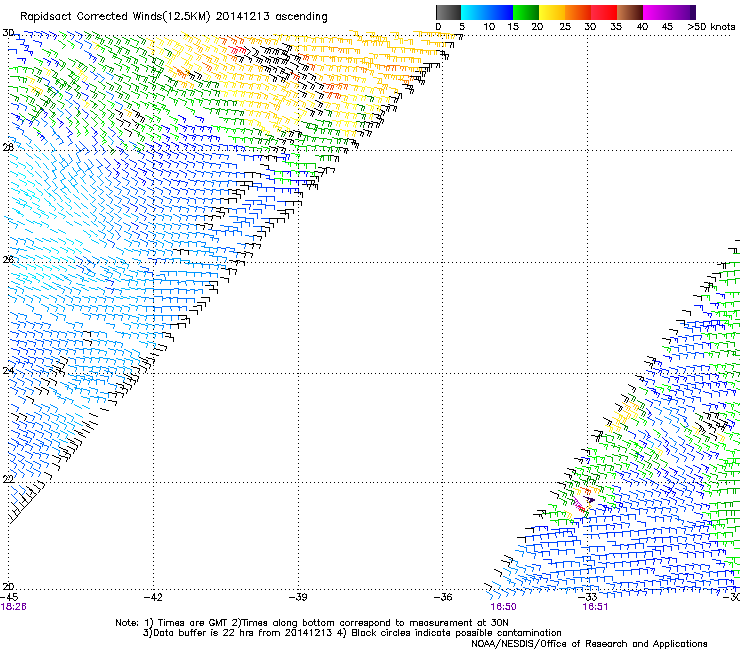Image resolution: width=740 pixels, height=650 pixels.
Task: Click the purple >50 knot wind barb cluster
Action: click(x=590, y=499)
